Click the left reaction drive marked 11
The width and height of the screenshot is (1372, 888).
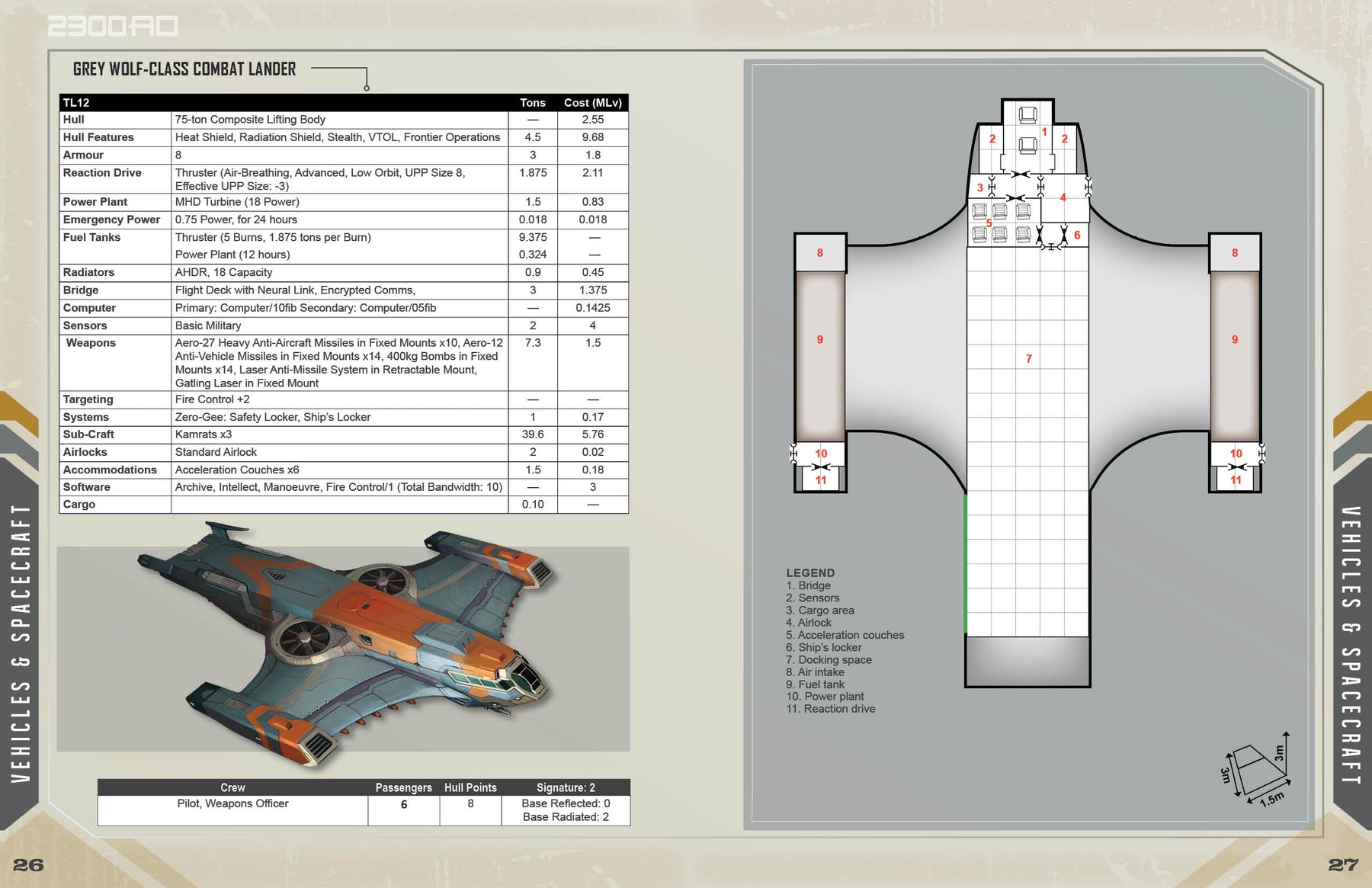pyautogui.click(x=821, y=480)
